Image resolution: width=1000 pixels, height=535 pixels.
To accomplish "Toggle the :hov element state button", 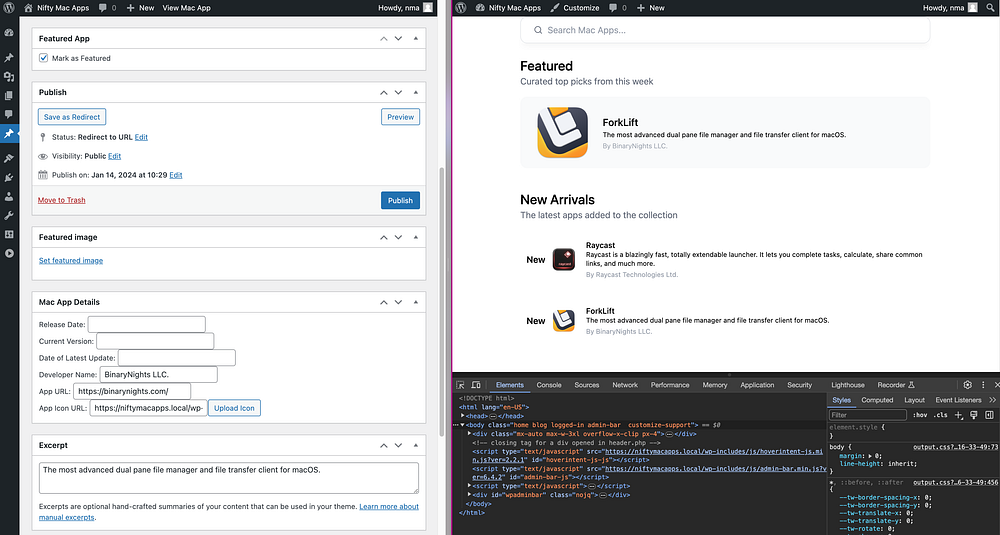I will click(920, 415).
